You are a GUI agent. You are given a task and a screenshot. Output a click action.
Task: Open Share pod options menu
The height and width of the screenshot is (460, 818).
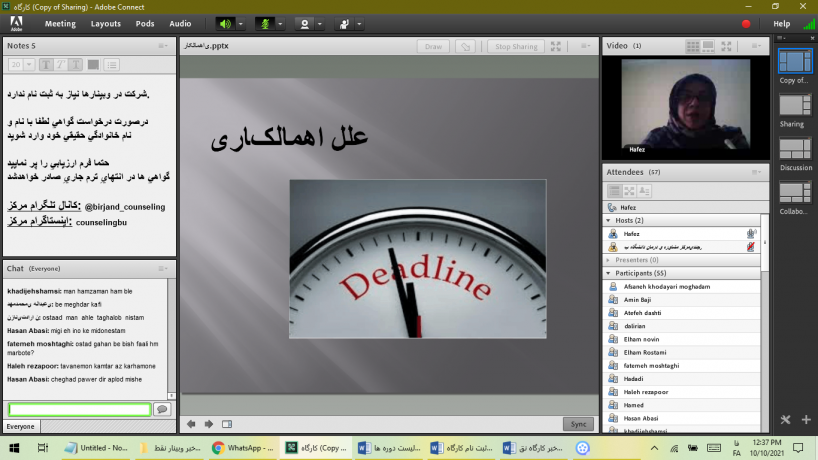[x=585, y=46]
